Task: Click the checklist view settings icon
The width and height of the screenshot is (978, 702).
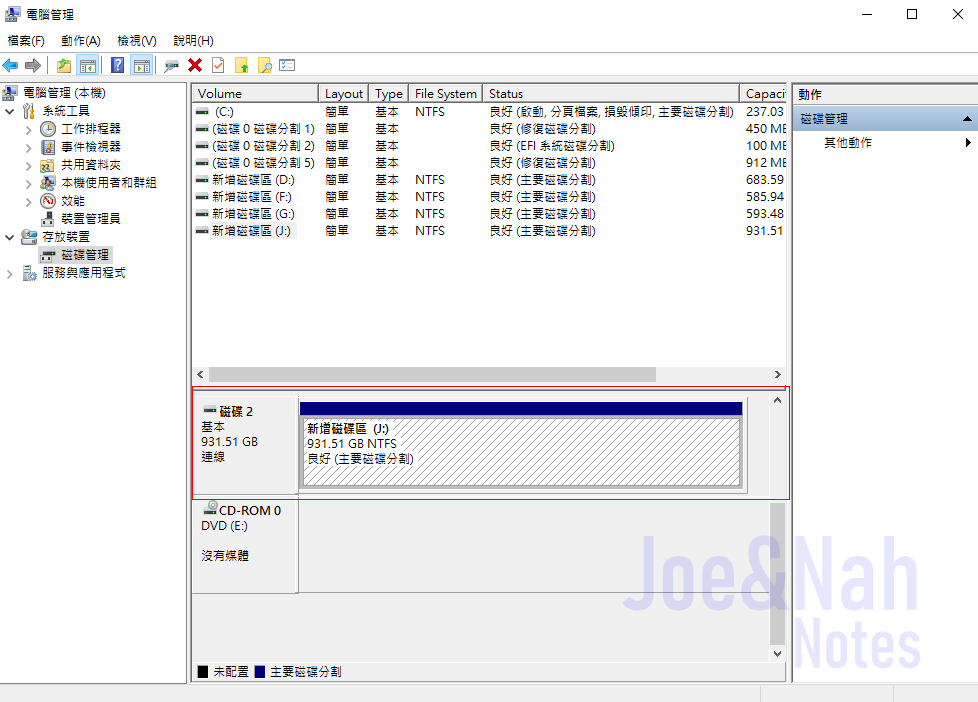Action: tap(287, 65)
